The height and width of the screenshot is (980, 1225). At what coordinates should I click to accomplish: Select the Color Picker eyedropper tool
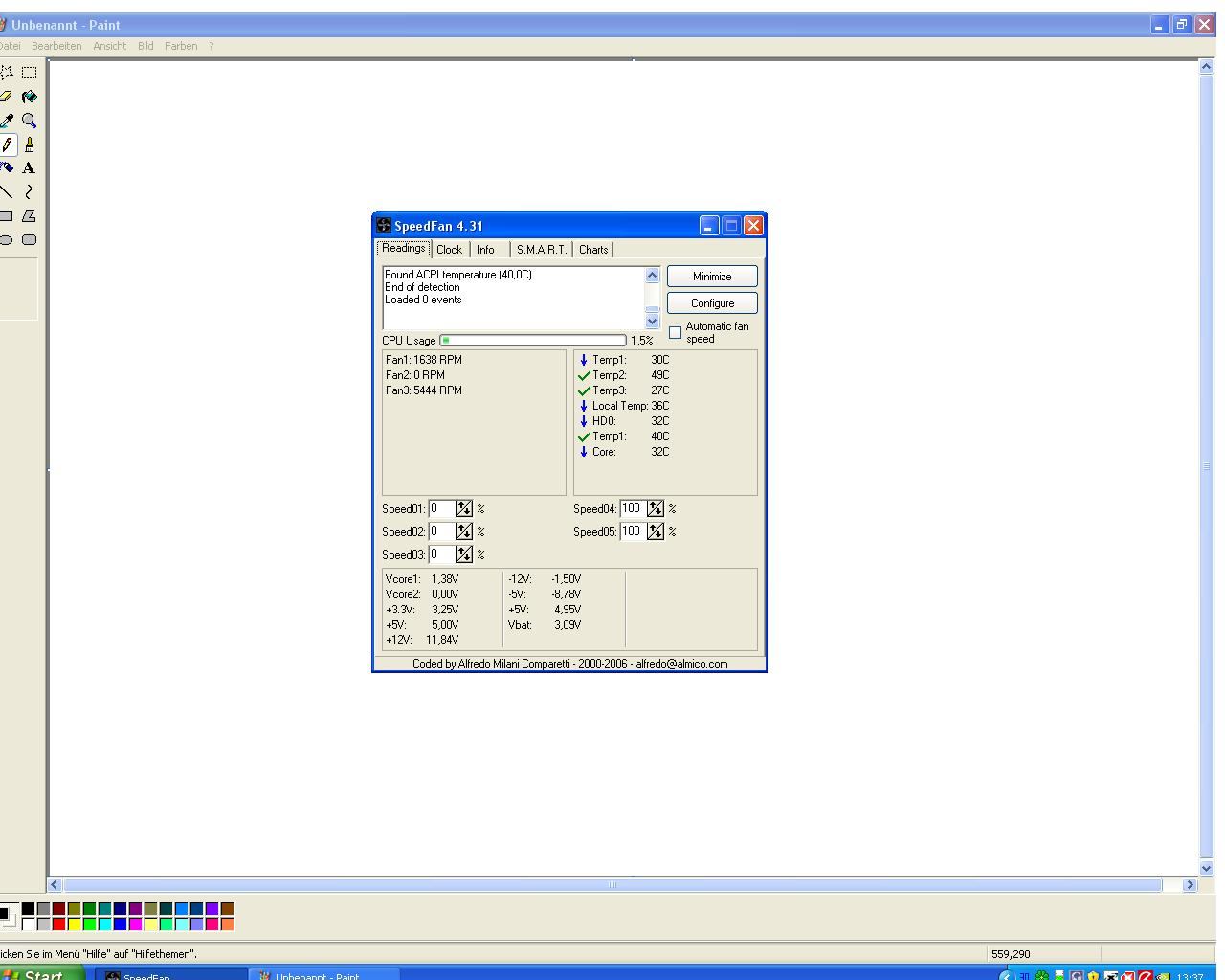[7, 121]
